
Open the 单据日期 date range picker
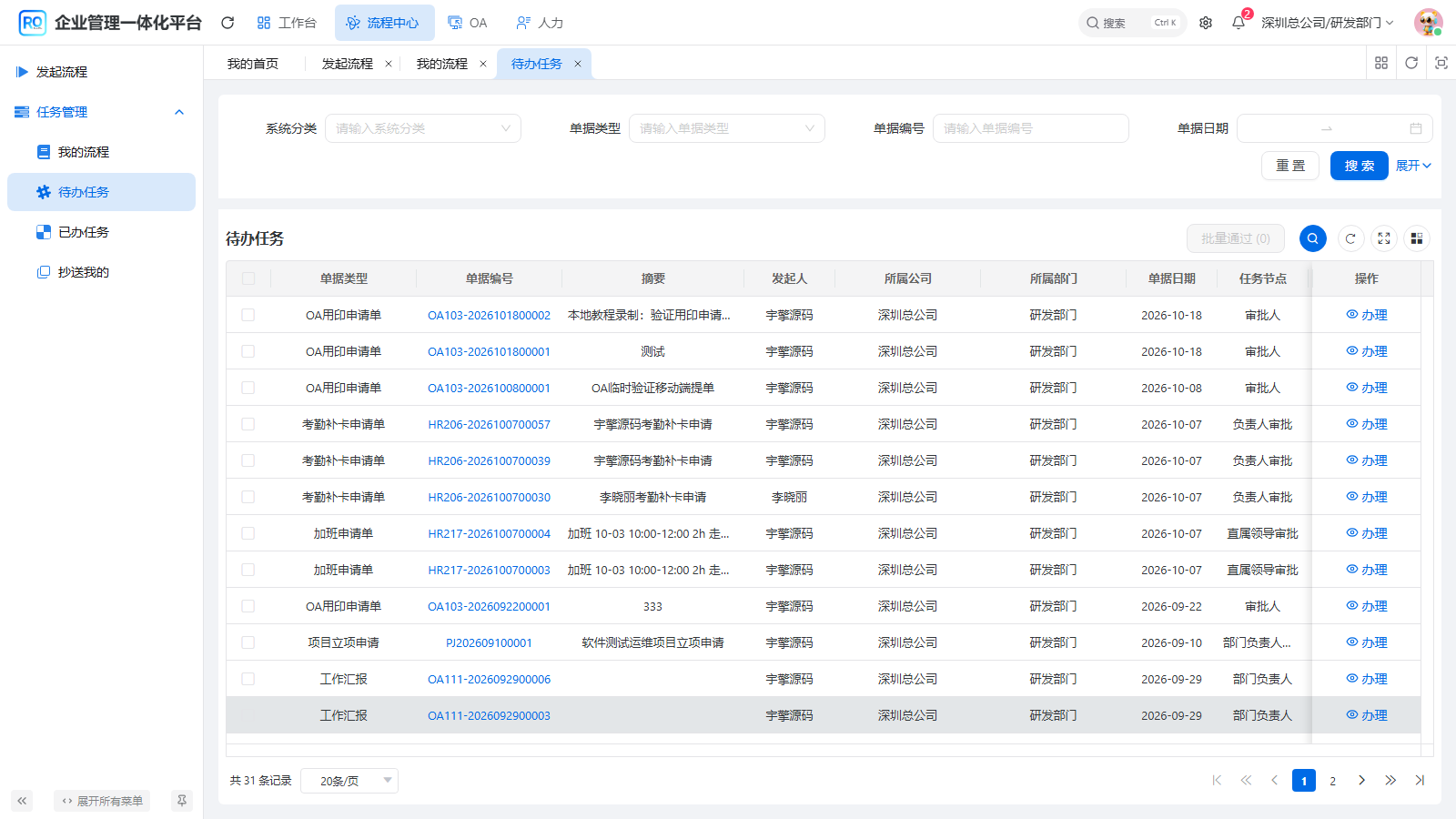pyautogui.click(x=1335, y=128)
